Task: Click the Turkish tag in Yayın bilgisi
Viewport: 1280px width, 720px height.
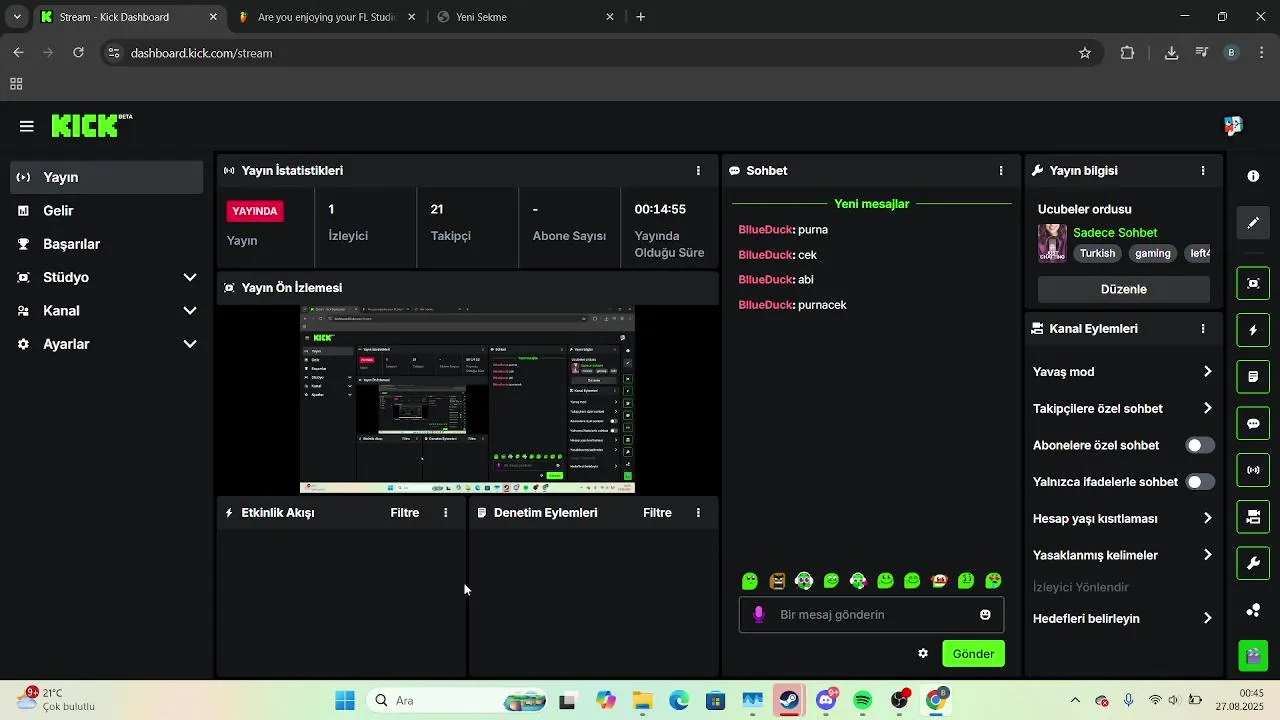Action: (x=1097, y=254)
